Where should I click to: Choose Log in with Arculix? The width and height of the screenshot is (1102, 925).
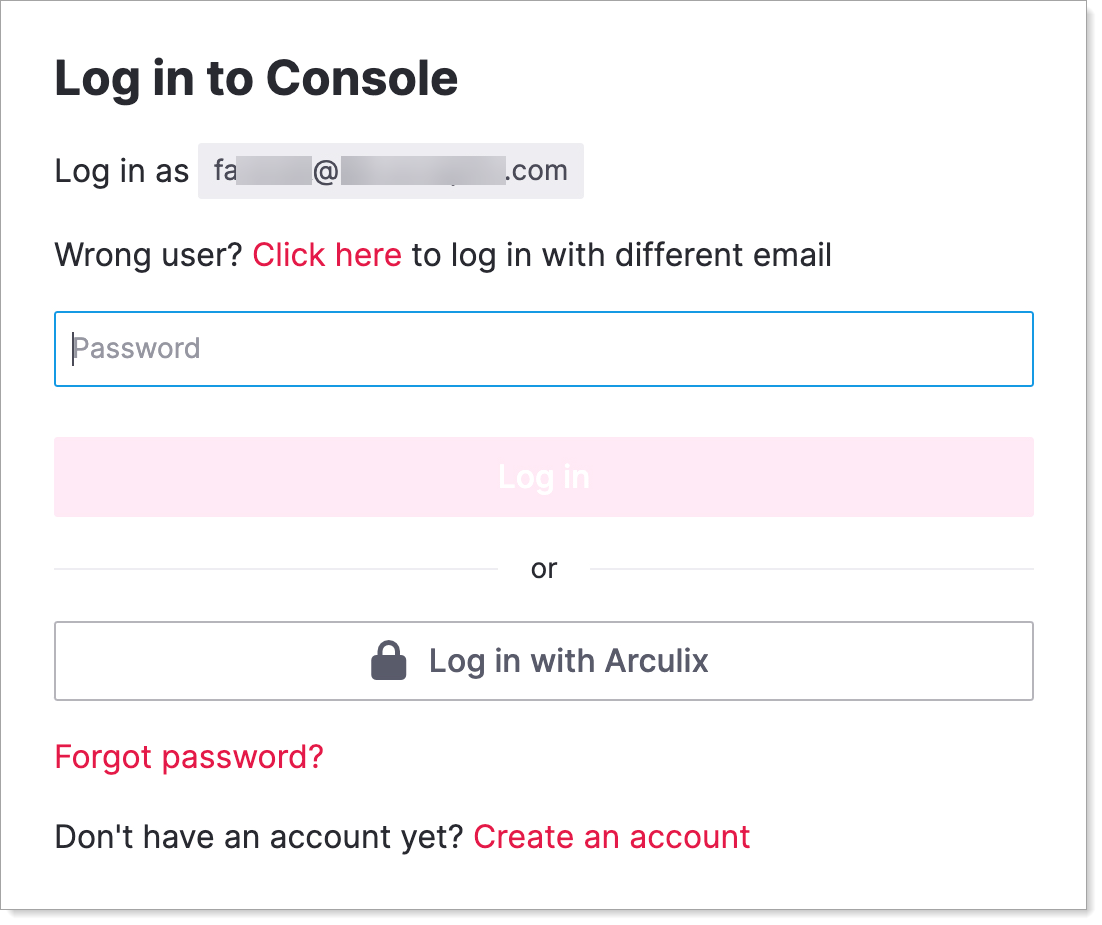coord(544,661)
